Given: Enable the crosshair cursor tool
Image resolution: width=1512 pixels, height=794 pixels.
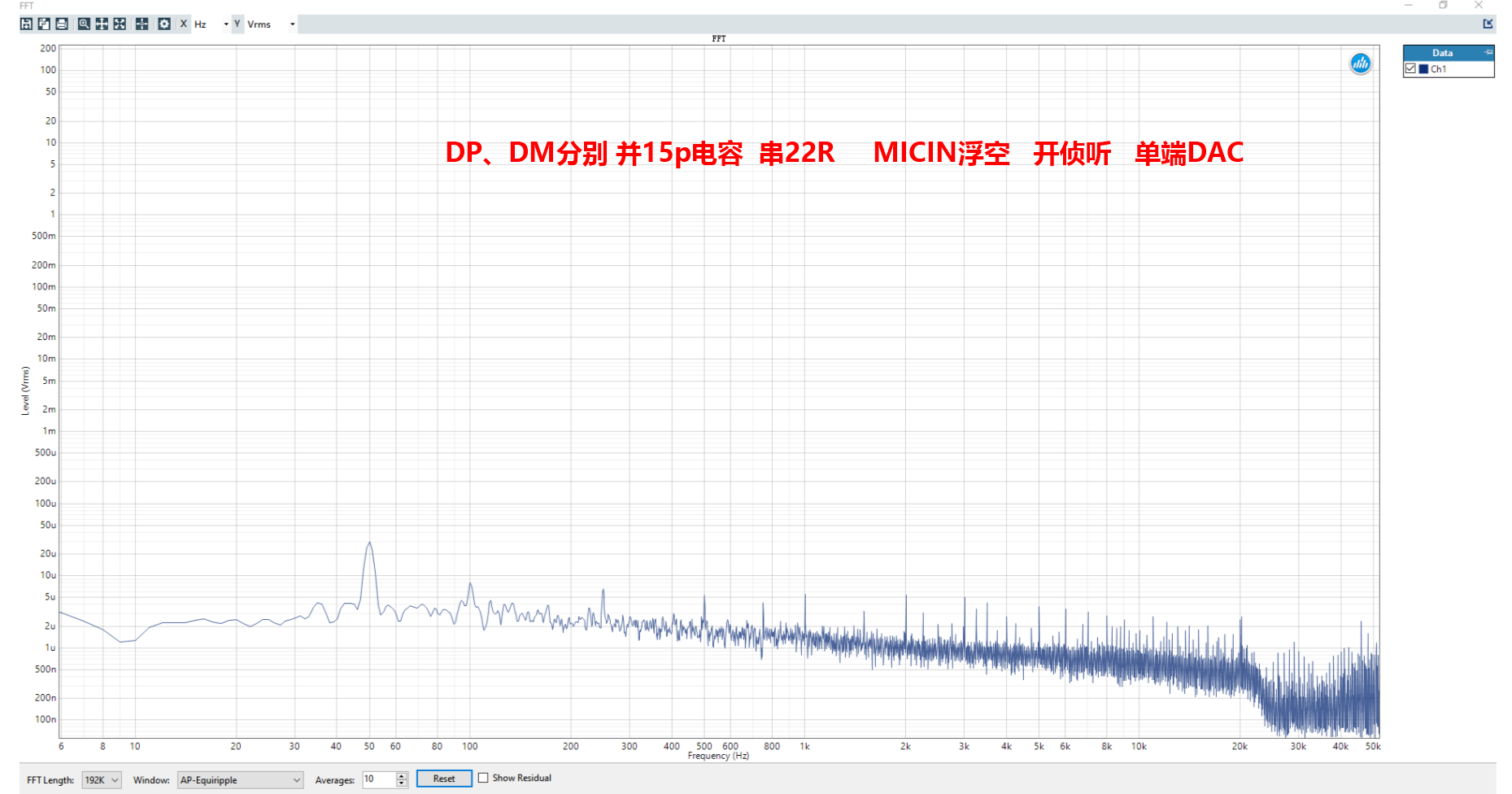Looking at the screenshot, I should [x=142, y=24].
